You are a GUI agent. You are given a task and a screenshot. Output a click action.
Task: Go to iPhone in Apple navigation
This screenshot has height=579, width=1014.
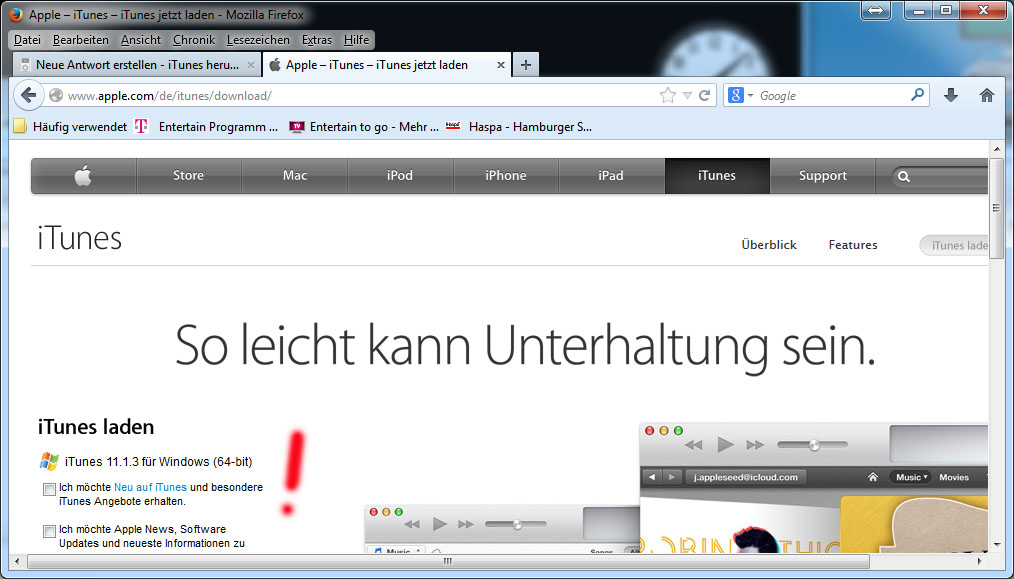506,175
